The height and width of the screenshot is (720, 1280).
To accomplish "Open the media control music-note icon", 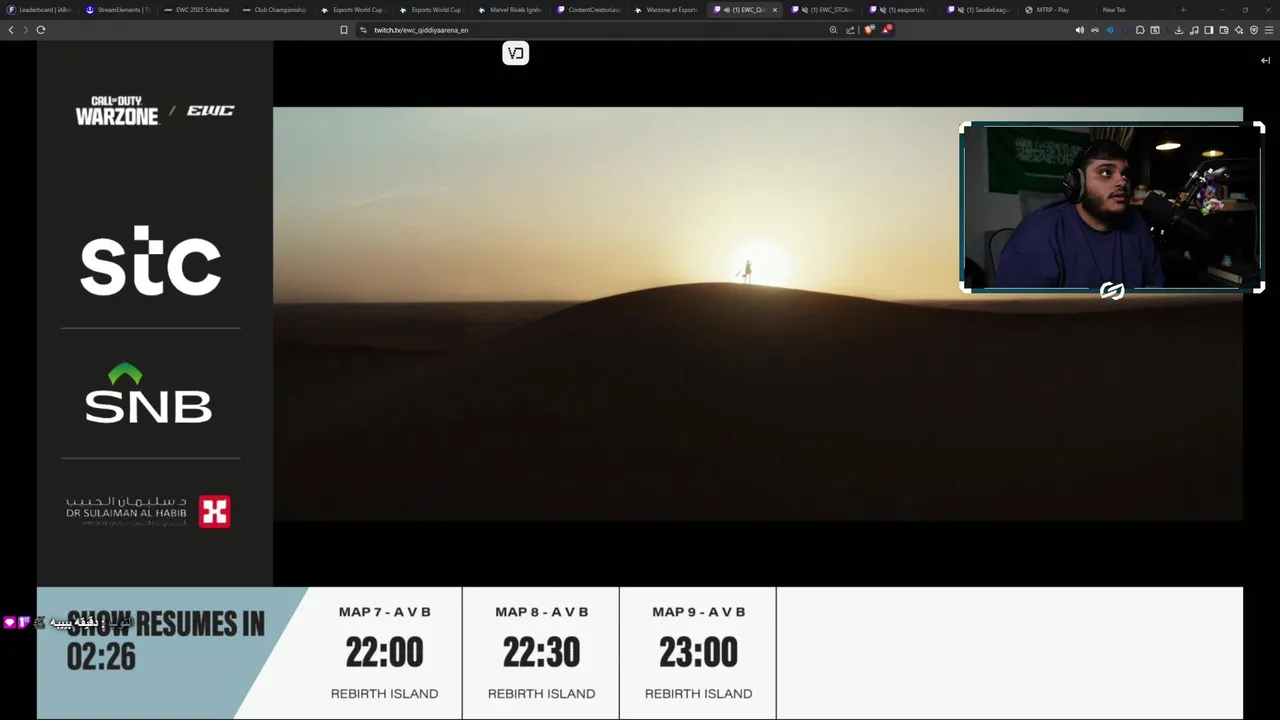I will pyautogui.click(x=1194, y=30).
